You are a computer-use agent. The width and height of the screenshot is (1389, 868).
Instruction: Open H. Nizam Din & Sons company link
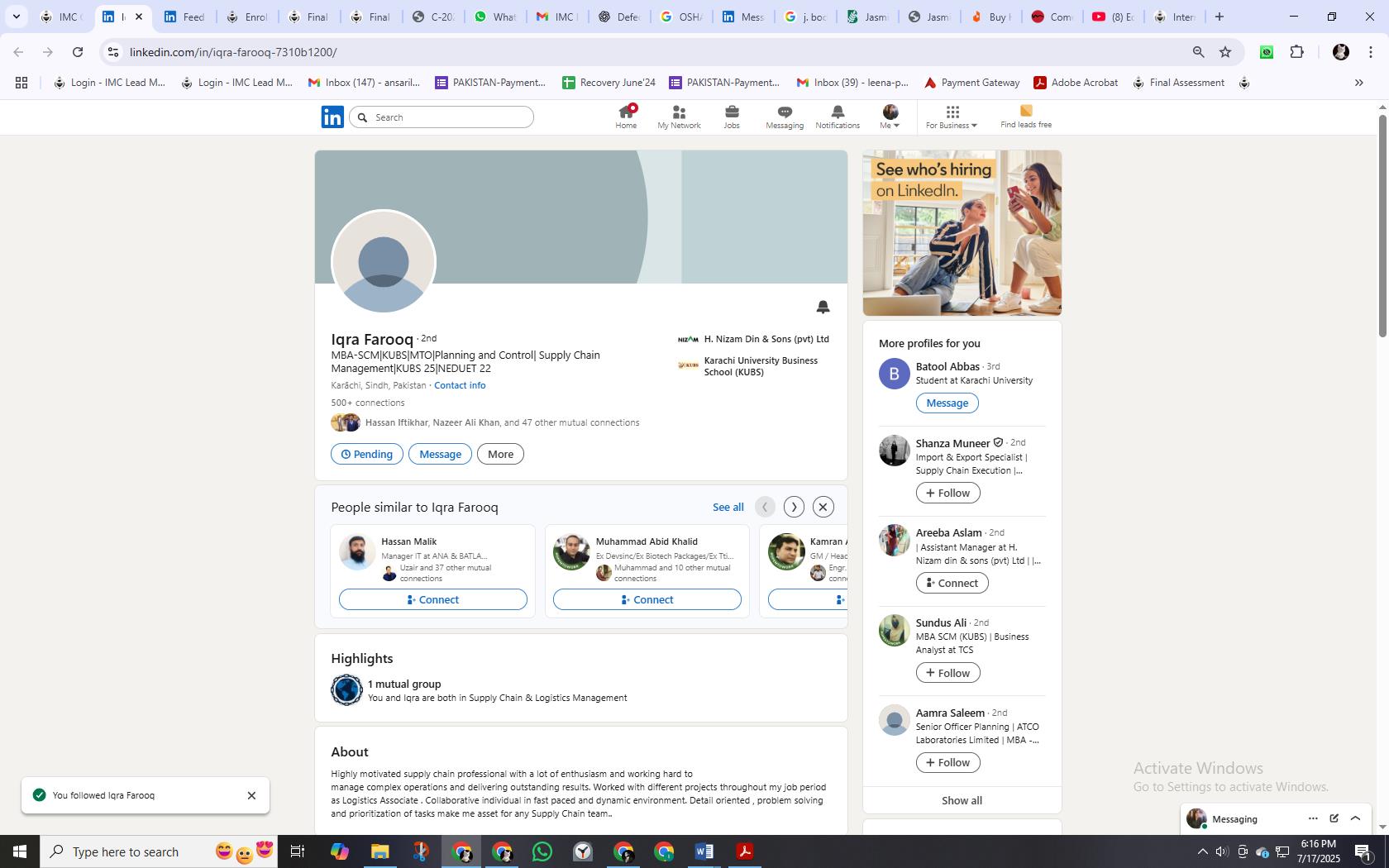[753, 339]
